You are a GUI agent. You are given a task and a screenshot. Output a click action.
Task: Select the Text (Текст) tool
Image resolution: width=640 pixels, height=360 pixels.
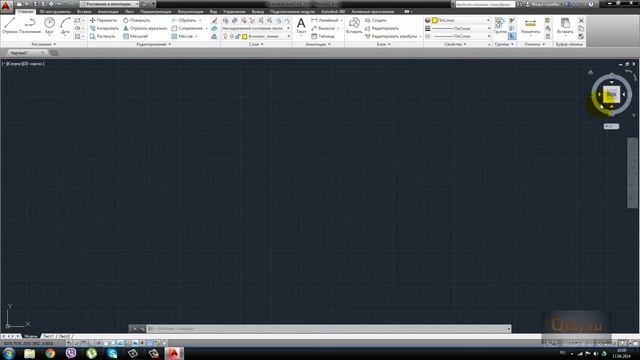301,25
